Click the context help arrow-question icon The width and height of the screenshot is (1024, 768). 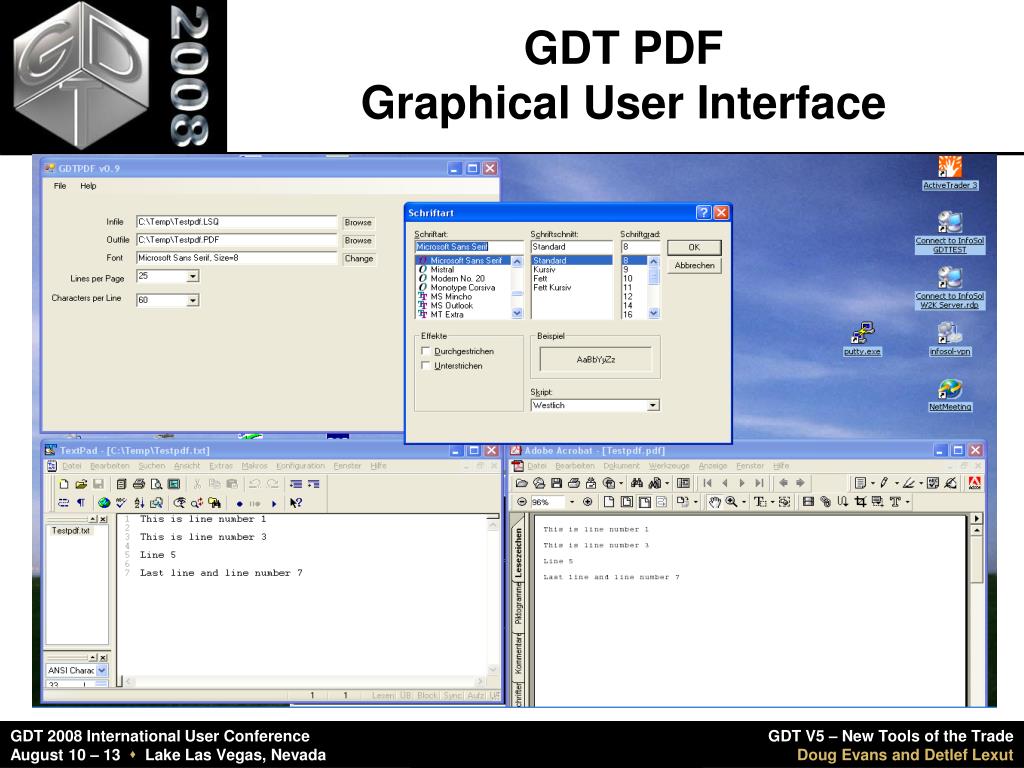296,503
